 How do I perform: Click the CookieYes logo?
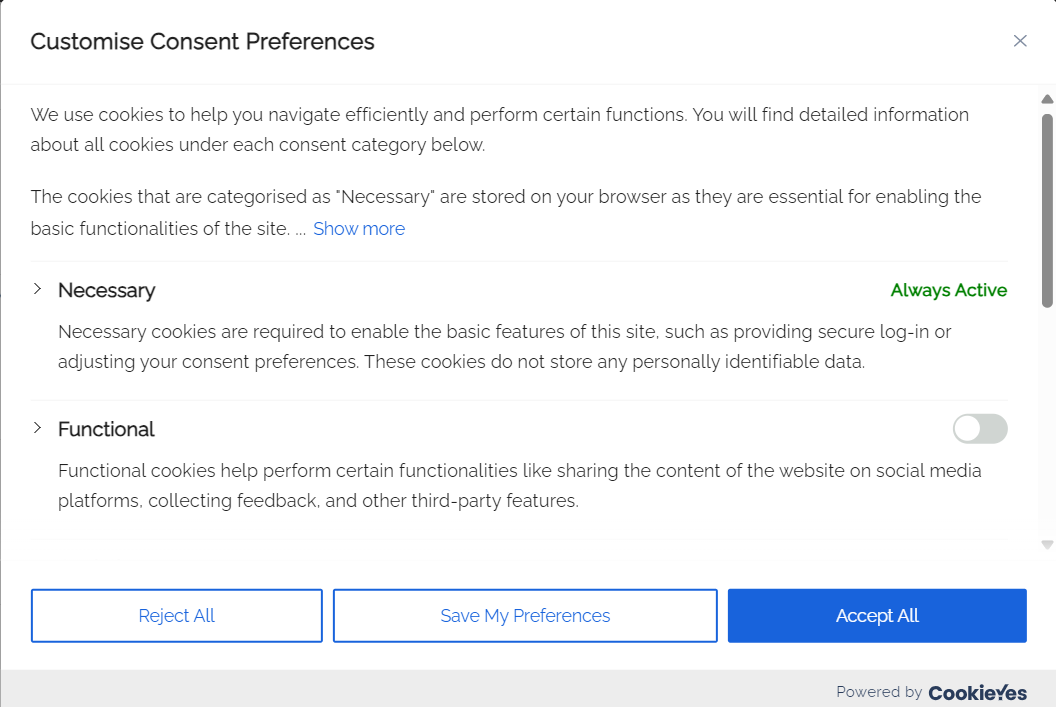[977, 692]
